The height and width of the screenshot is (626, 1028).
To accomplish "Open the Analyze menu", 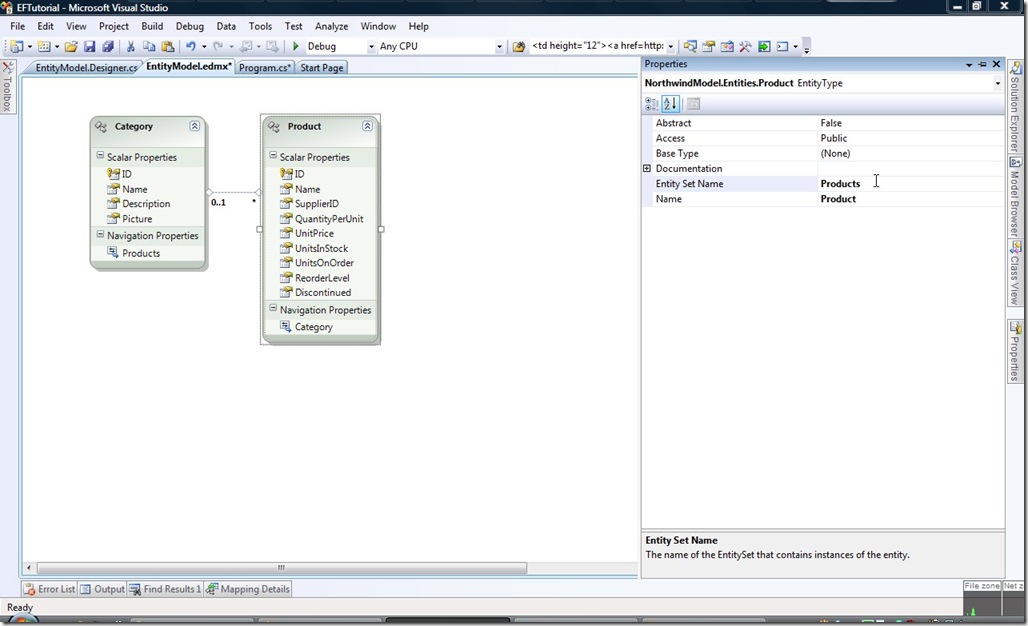I will point(331,26).
